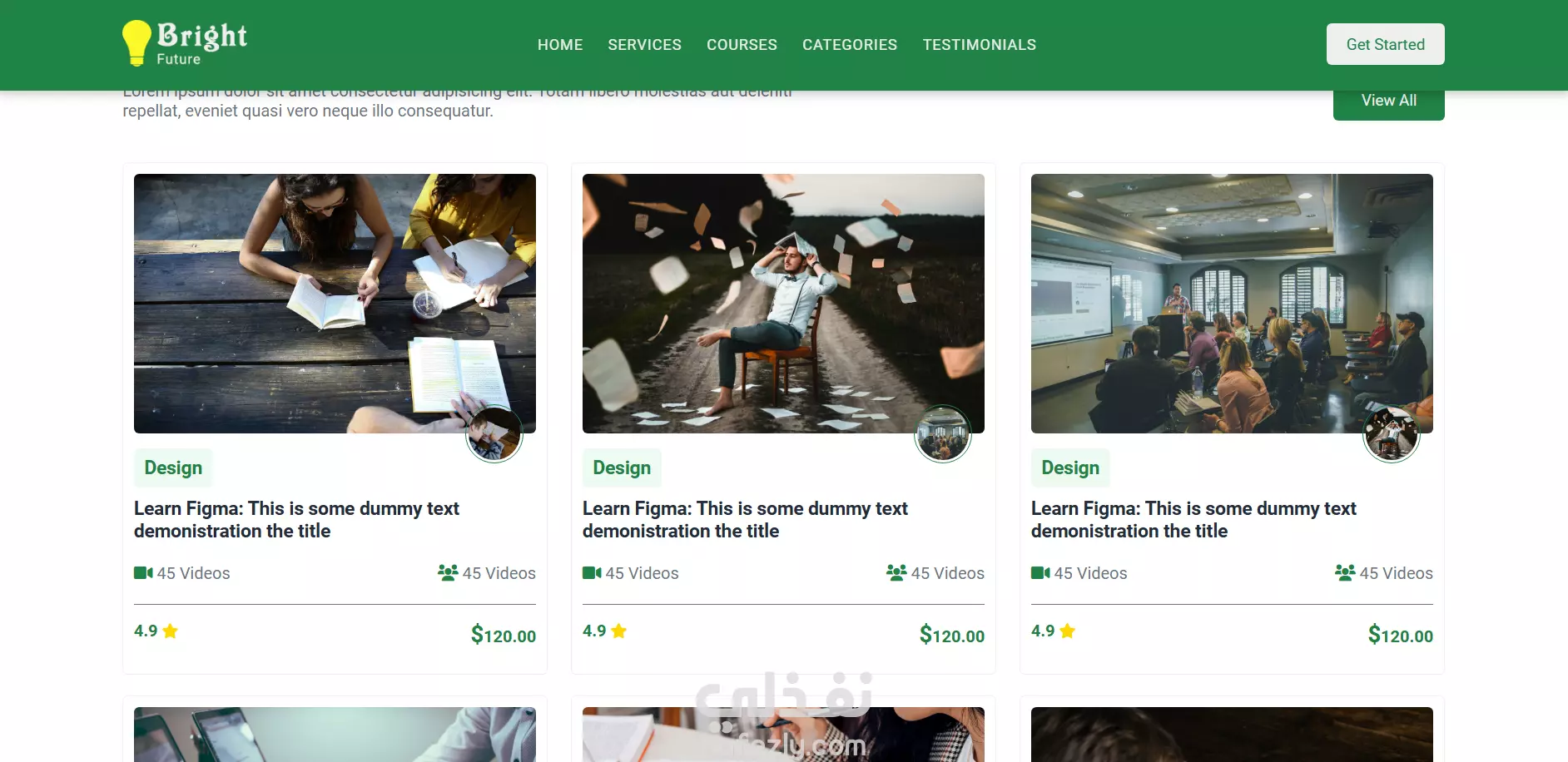Open the SERVICES nav item
1568x762 pixels.
pyautogui.click(x=645, y=45)
